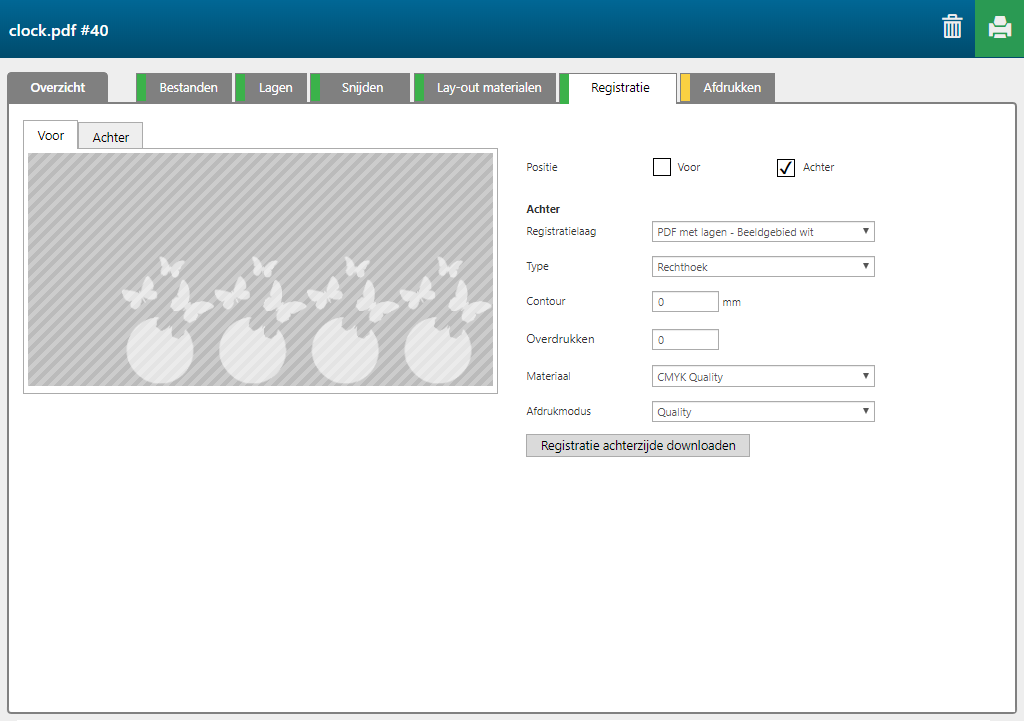The height and width of the screenshot is (721, 1024).
Task: Select the Voor preview tab
Action: (x=51, y=136)
